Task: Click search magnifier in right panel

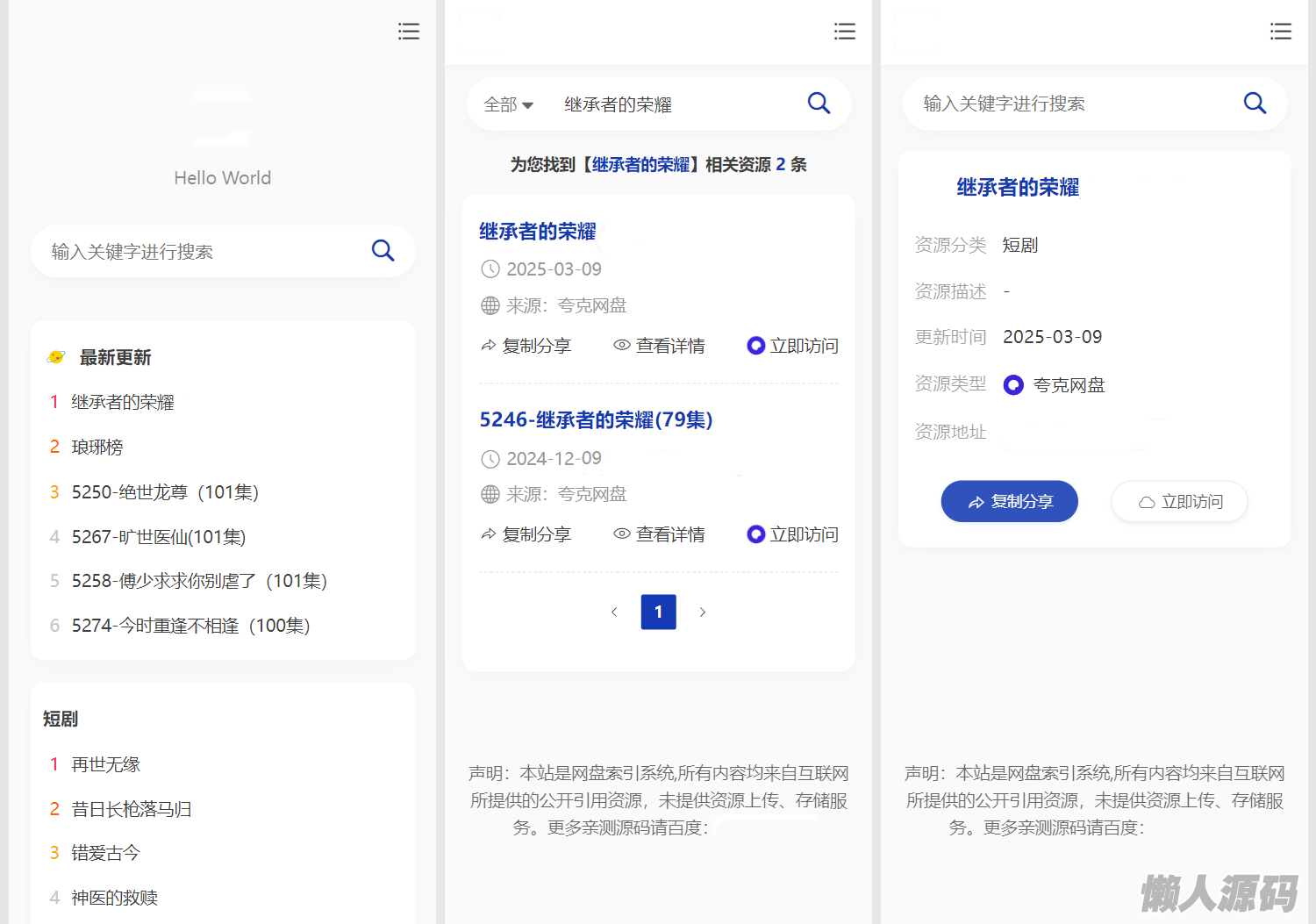Action: pos(1255,104)
